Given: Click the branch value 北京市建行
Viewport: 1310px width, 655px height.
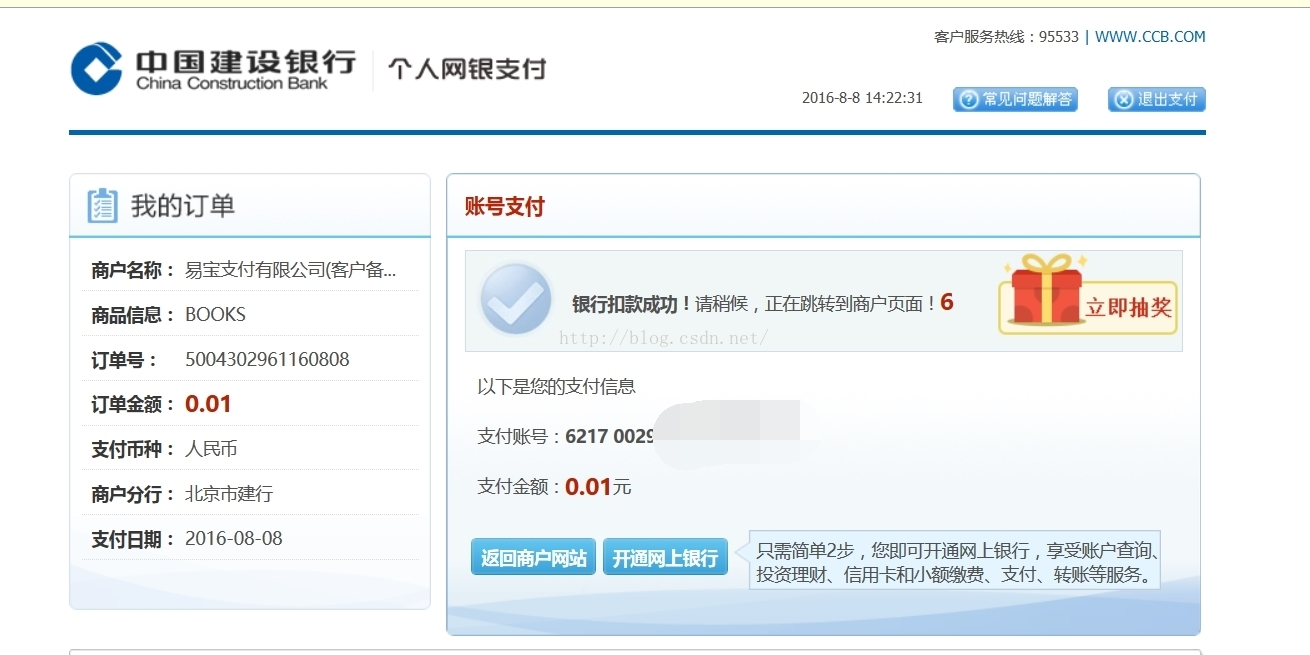Looking at the screenshot, I should click(x=229, y=494).
